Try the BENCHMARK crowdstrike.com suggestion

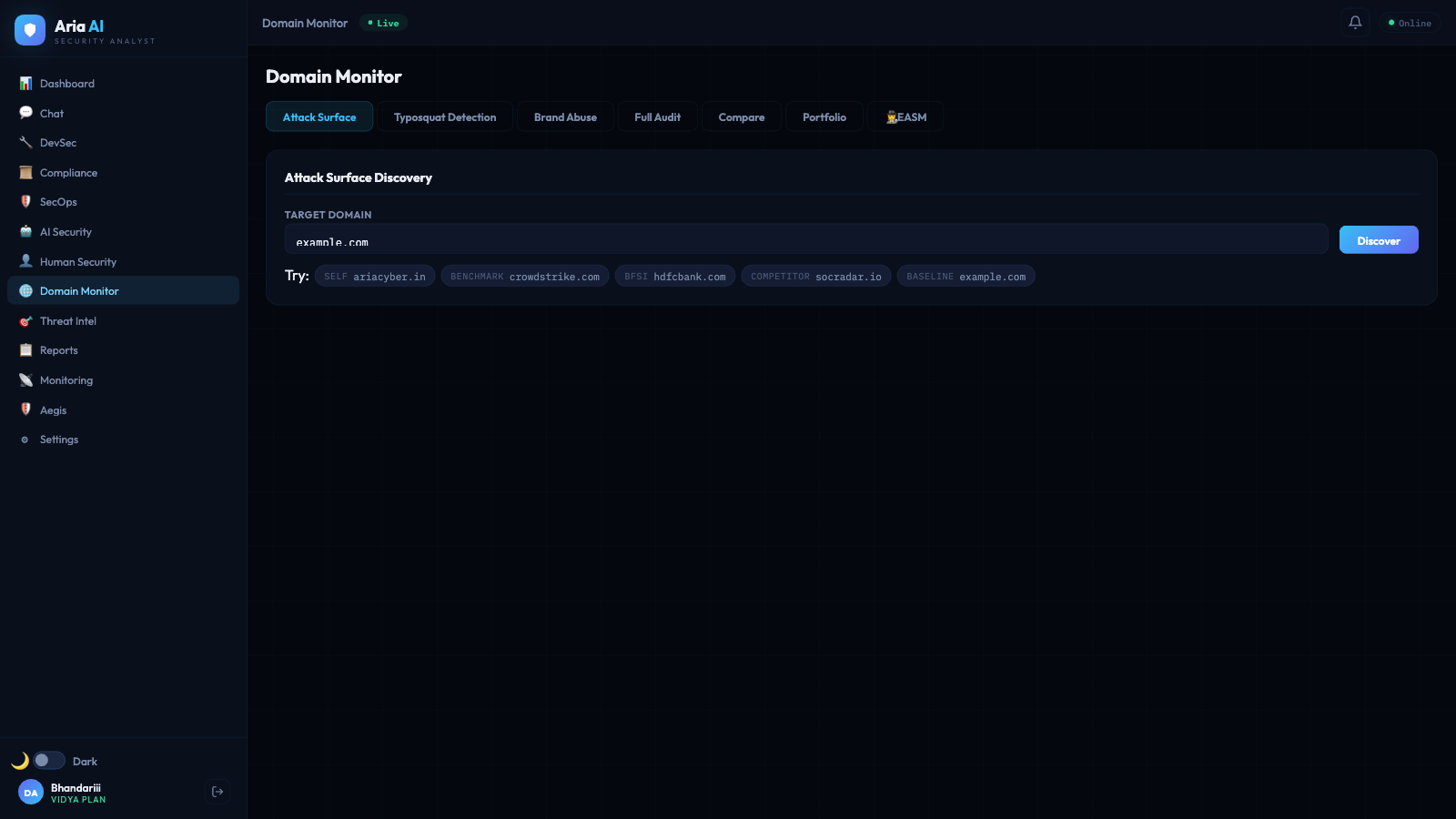(x=525, y=277)
